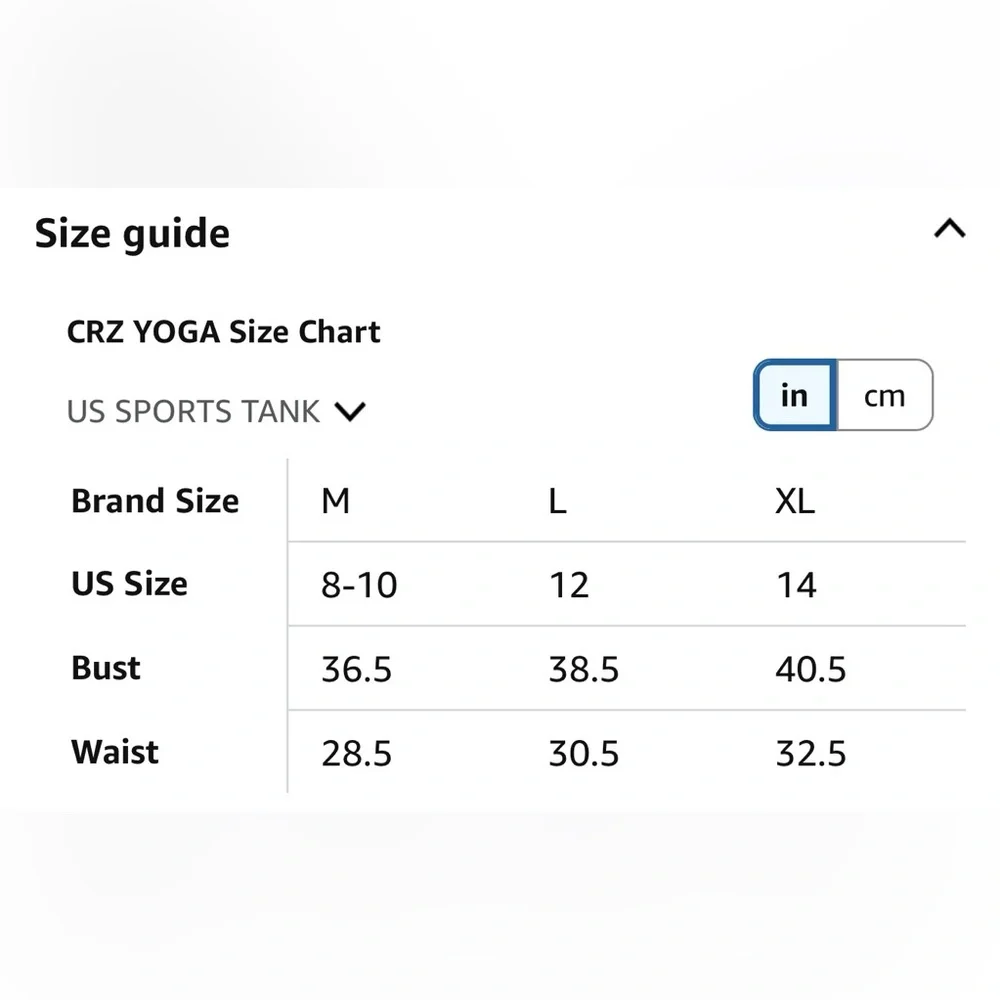Click the 8-10 US size value

tap(359, 585)
